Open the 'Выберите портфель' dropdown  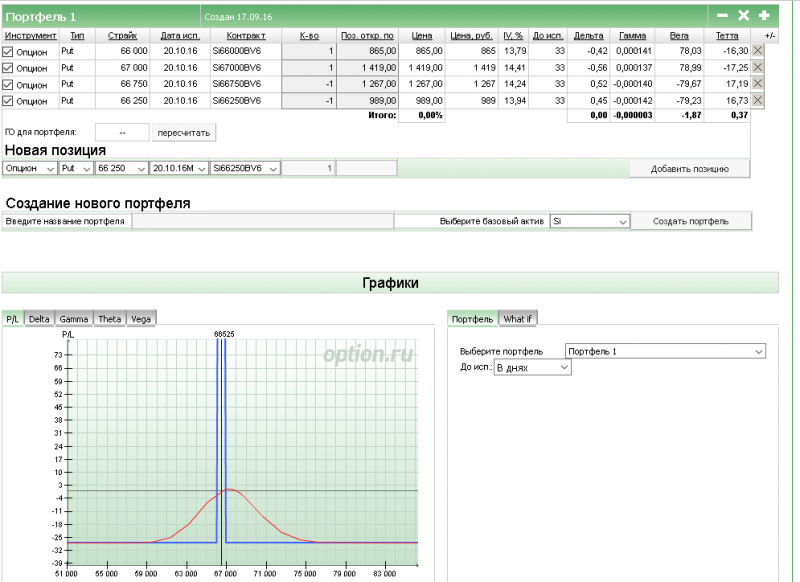click(x=665, y=352)
